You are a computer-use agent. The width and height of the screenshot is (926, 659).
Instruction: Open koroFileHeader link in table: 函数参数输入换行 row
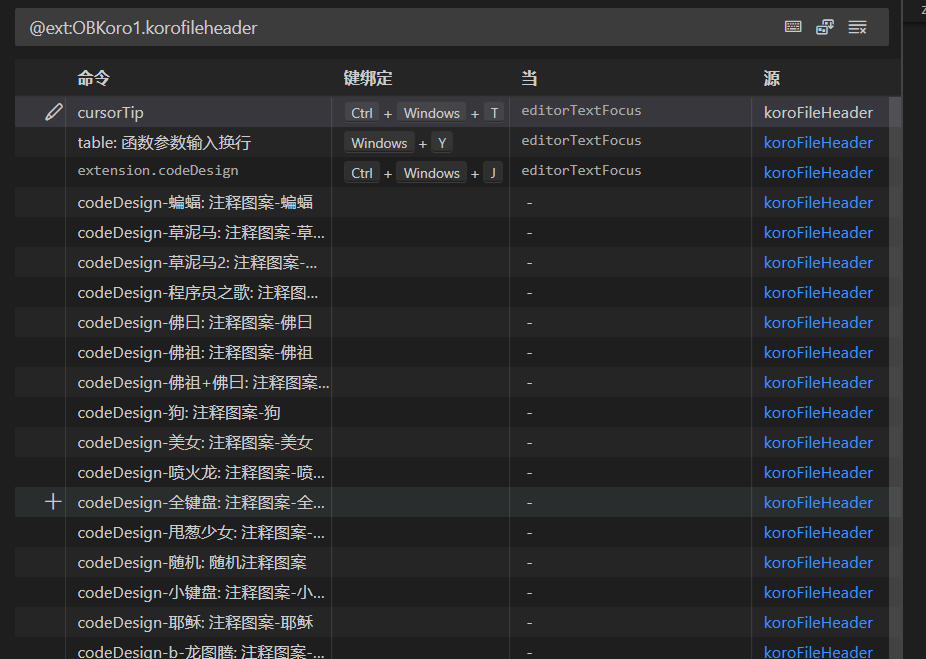point(818,142)
